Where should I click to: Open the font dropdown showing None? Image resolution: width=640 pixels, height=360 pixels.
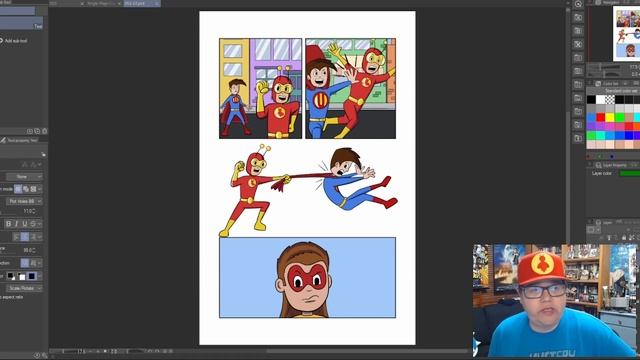[24, 177]
